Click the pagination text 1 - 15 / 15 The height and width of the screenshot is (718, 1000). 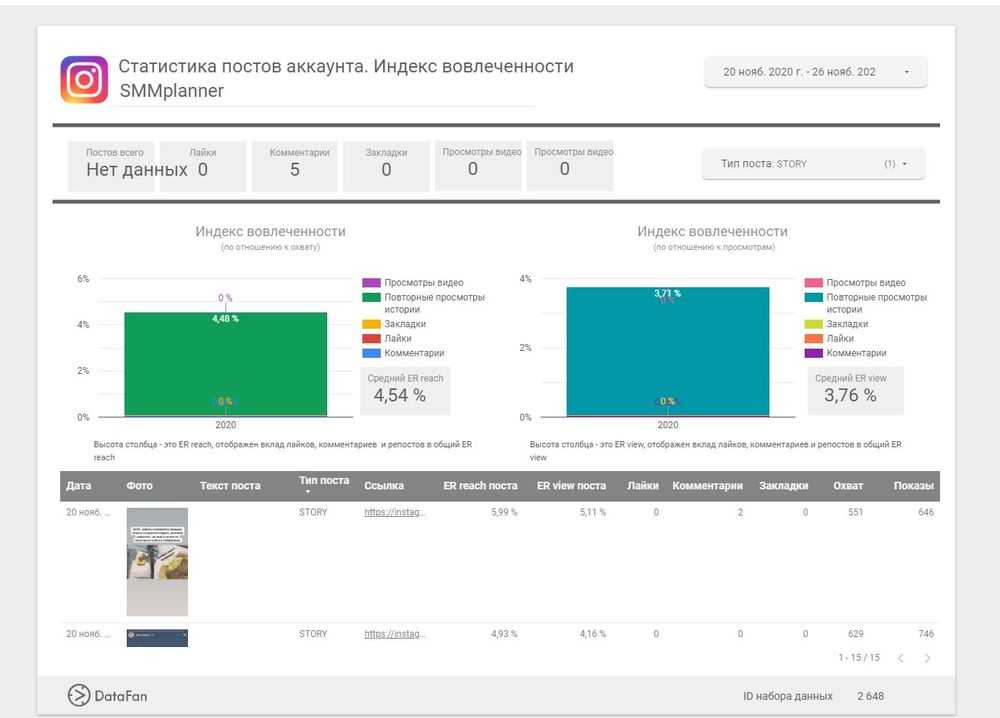[x=859, y=657]
